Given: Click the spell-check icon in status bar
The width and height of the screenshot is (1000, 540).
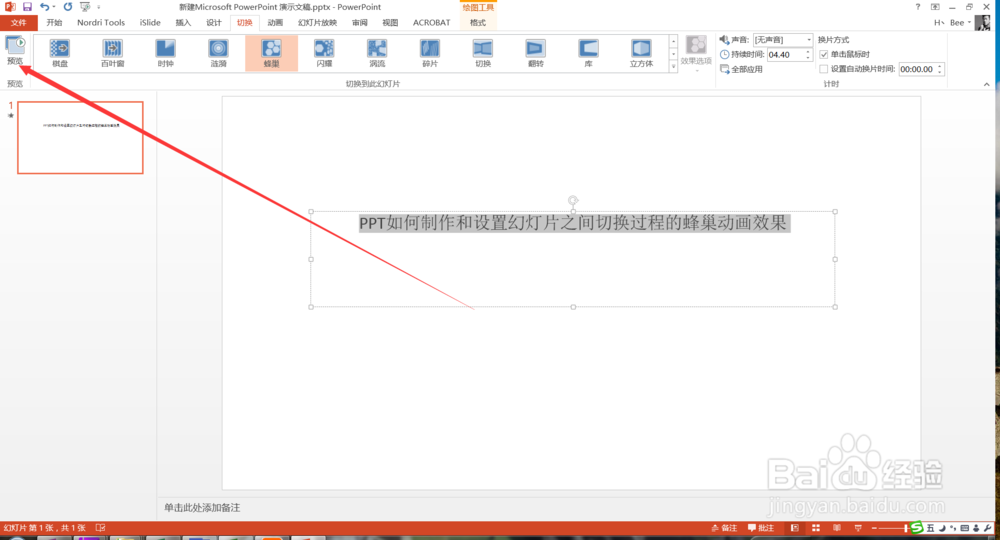Looking at the screenshot, I should tap(100, 528).
